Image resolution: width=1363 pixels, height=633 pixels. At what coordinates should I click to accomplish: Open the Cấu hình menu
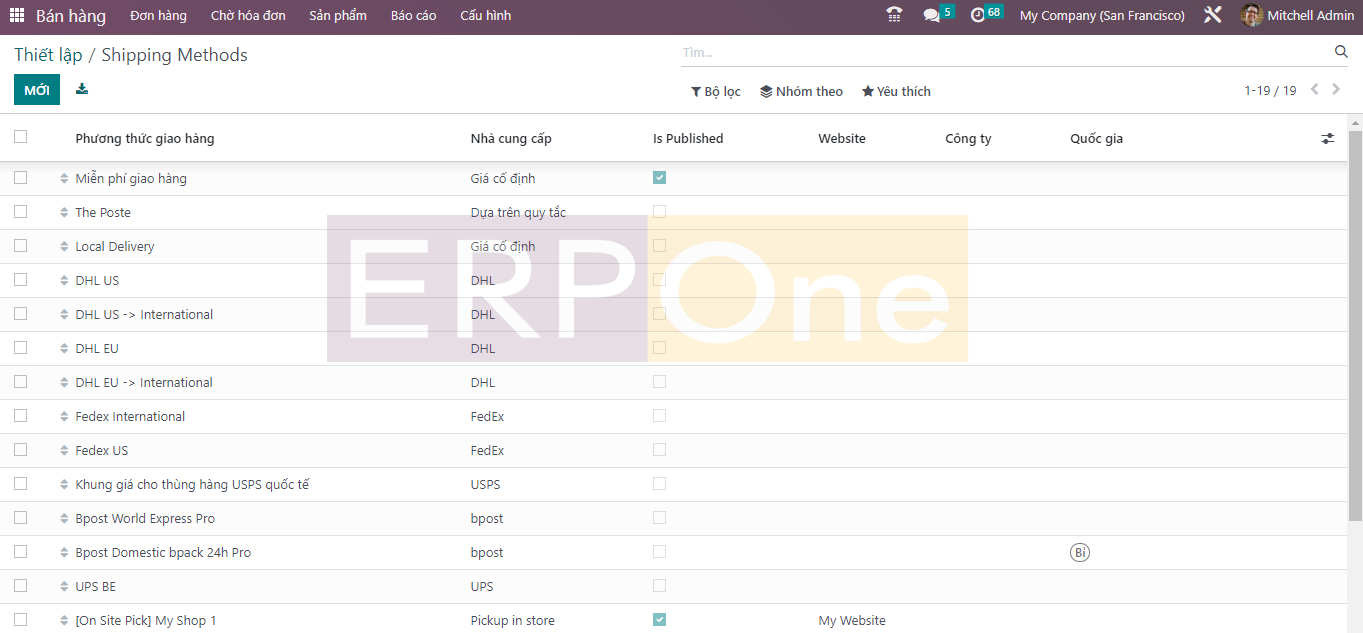[x=485, y=16]
